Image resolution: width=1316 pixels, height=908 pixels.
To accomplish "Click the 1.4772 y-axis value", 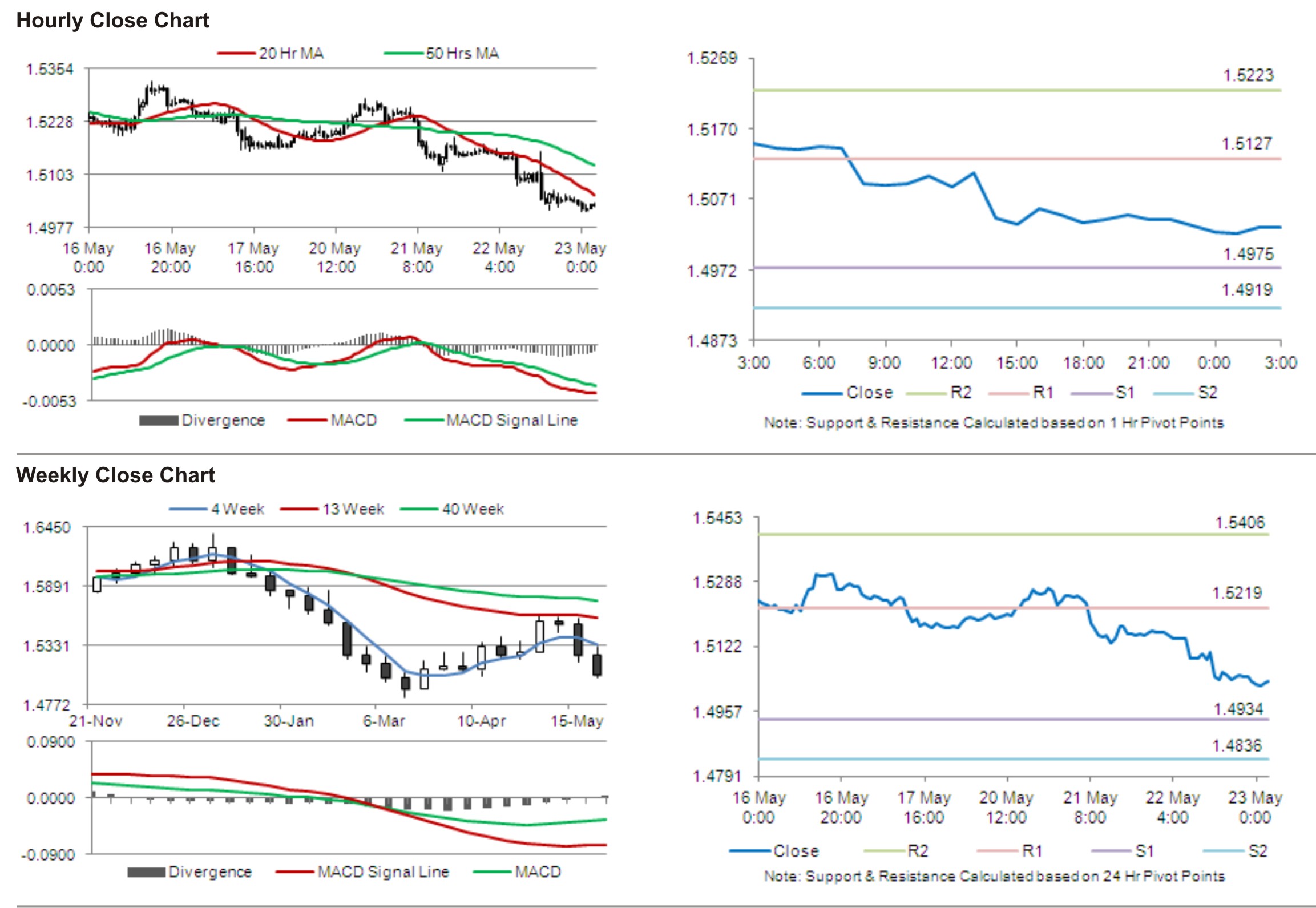I will tap(47, 705).
